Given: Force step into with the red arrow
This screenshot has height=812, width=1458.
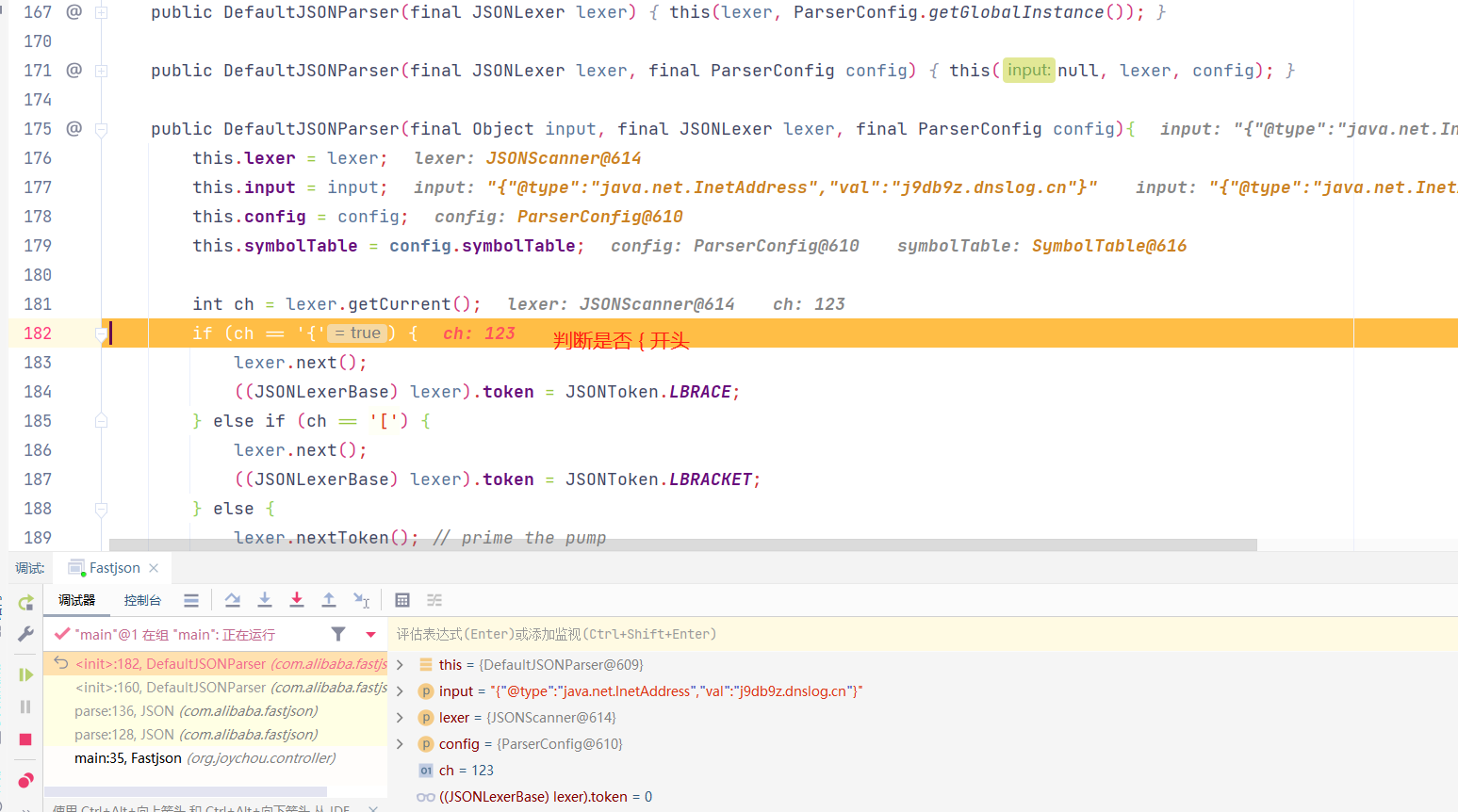Looking at the screenshot, I should pyautogui.click(x=297, y=600).
